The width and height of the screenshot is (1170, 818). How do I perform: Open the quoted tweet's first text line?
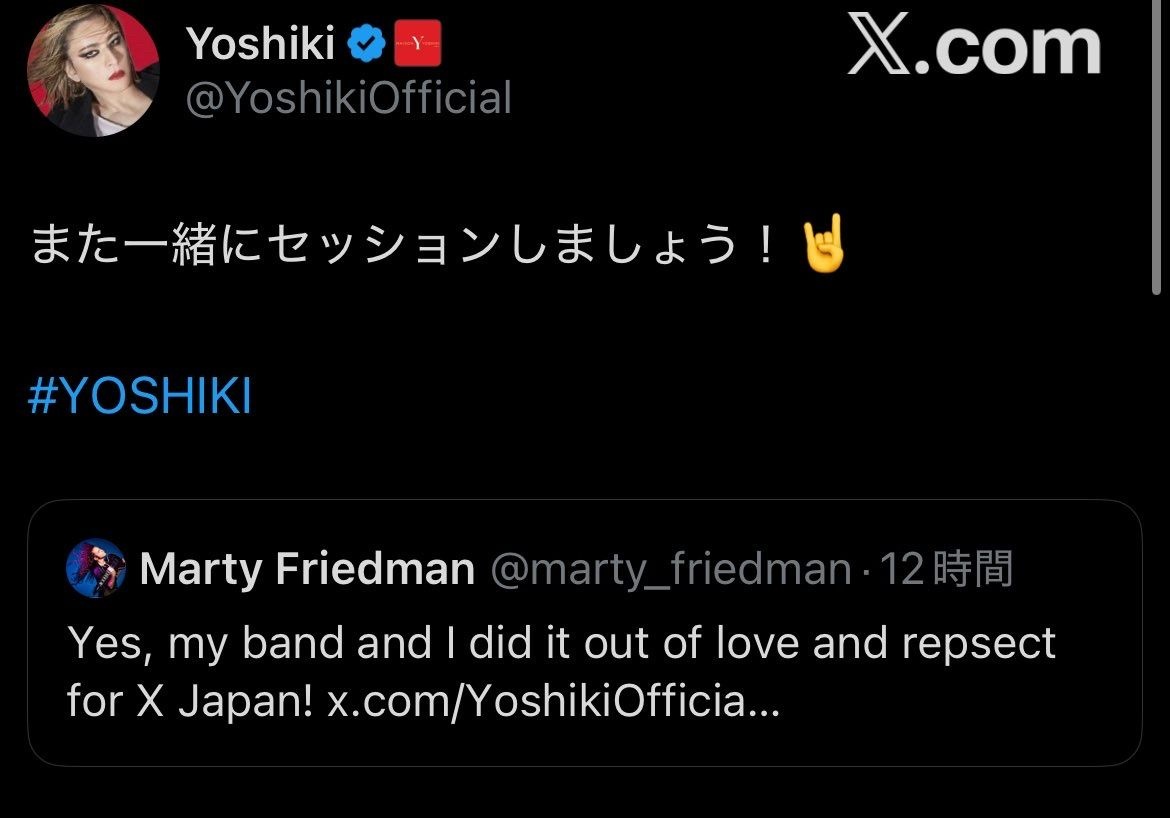click(561, 643)
